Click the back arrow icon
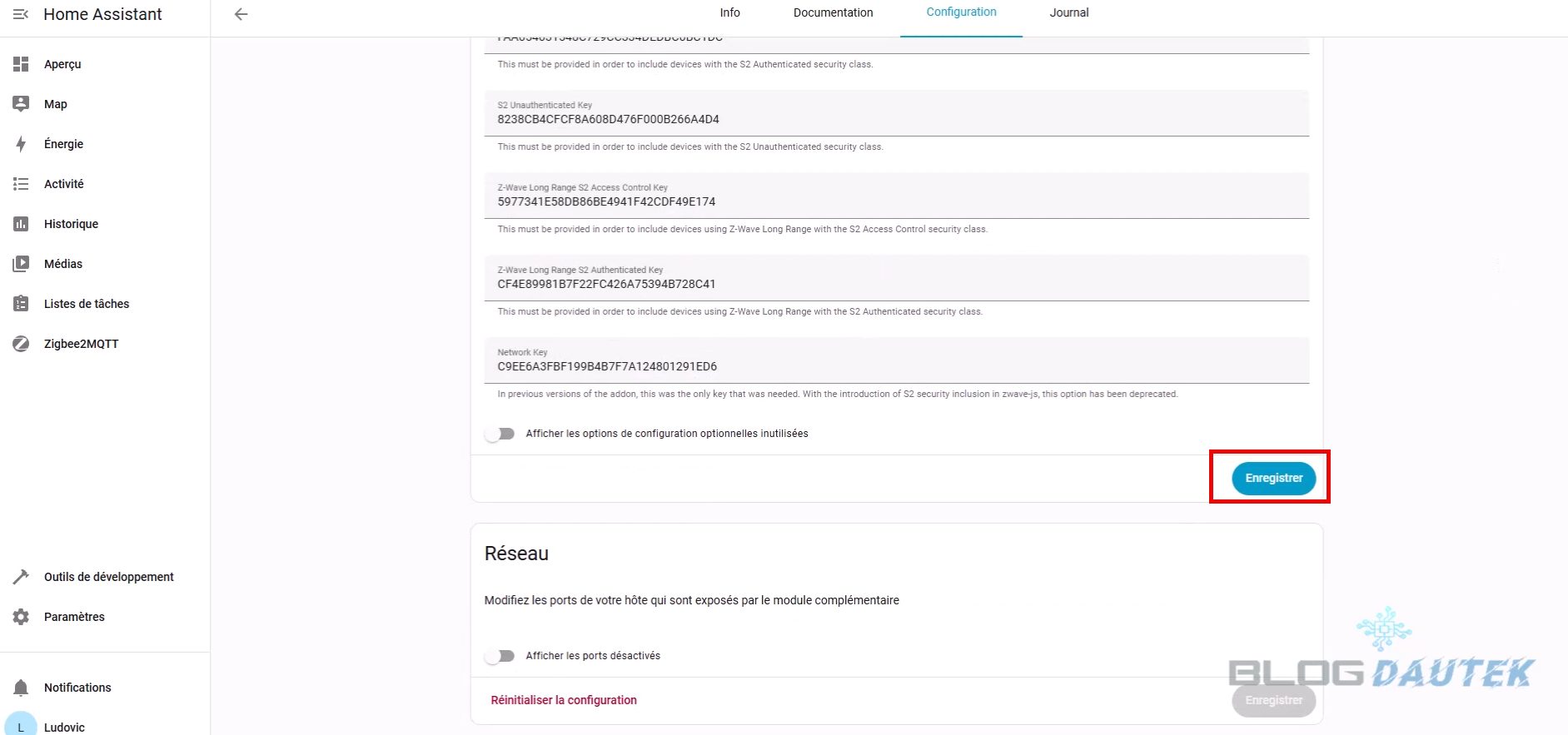 tap(241, 14)
